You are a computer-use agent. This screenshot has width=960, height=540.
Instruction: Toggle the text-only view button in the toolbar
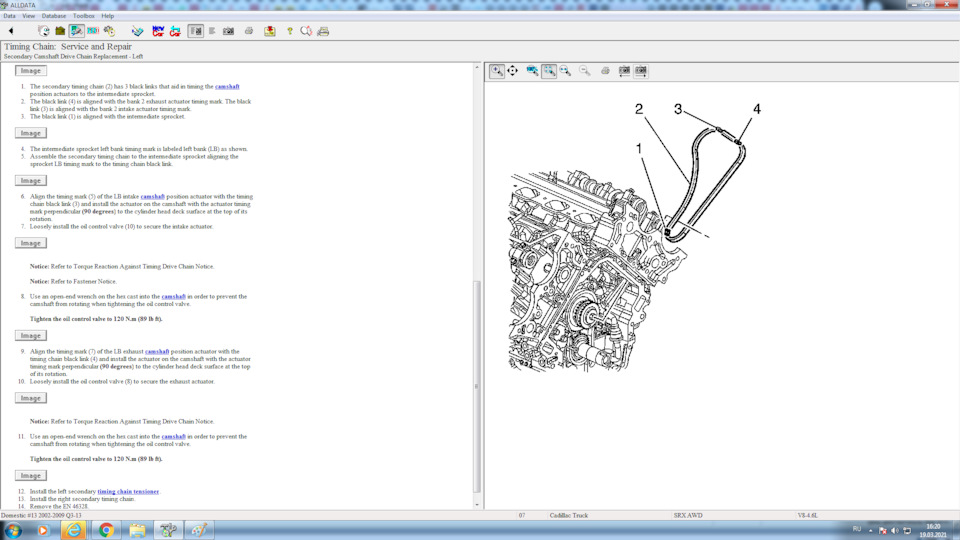(x=212, y=31)
